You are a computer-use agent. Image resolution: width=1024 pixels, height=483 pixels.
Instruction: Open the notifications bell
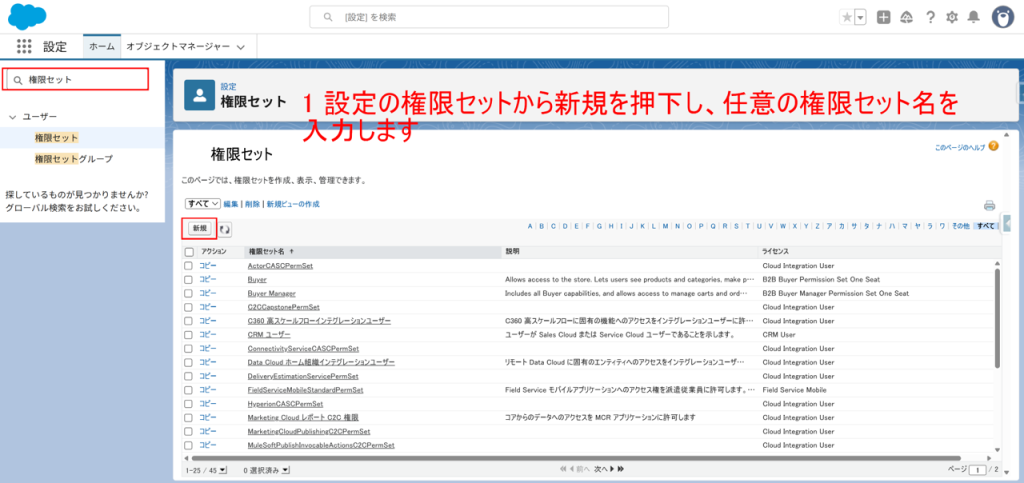click(973, 17)
